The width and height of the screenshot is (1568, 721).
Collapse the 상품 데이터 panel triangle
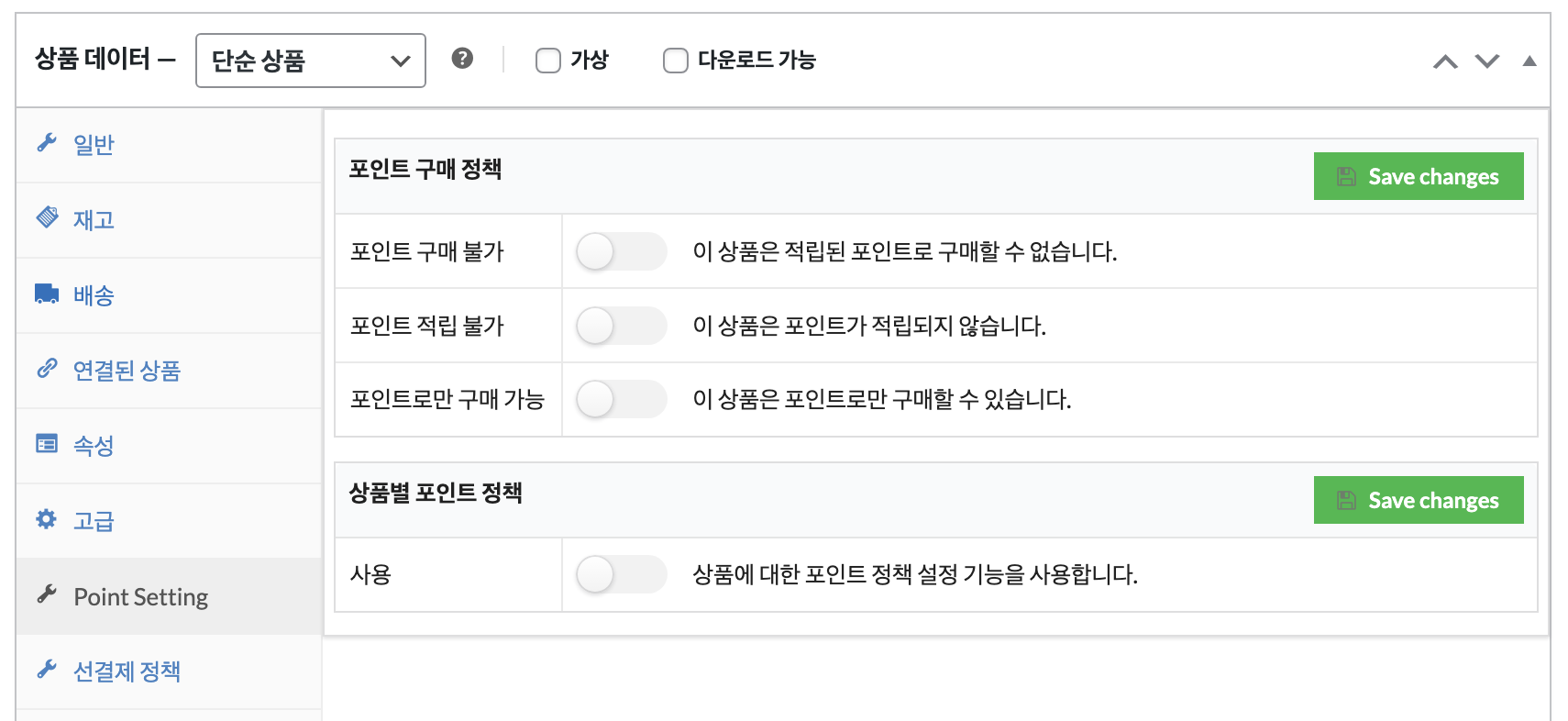(x=1529, y=61)
